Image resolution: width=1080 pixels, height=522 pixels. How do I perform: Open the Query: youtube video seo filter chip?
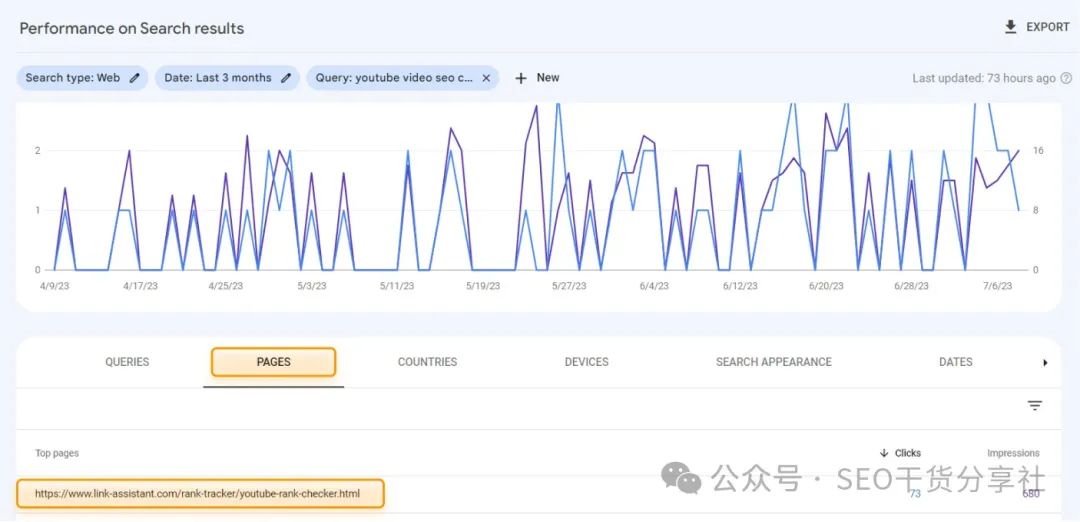click(x=394, y=78)
